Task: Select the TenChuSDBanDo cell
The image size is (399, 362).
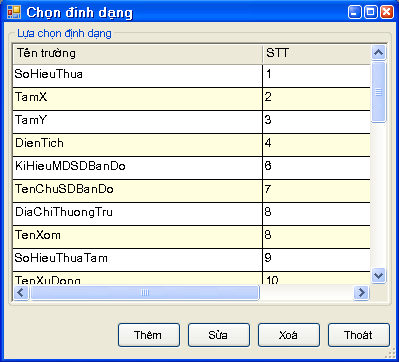Action: pyautogui.click(x=138, y=191)
